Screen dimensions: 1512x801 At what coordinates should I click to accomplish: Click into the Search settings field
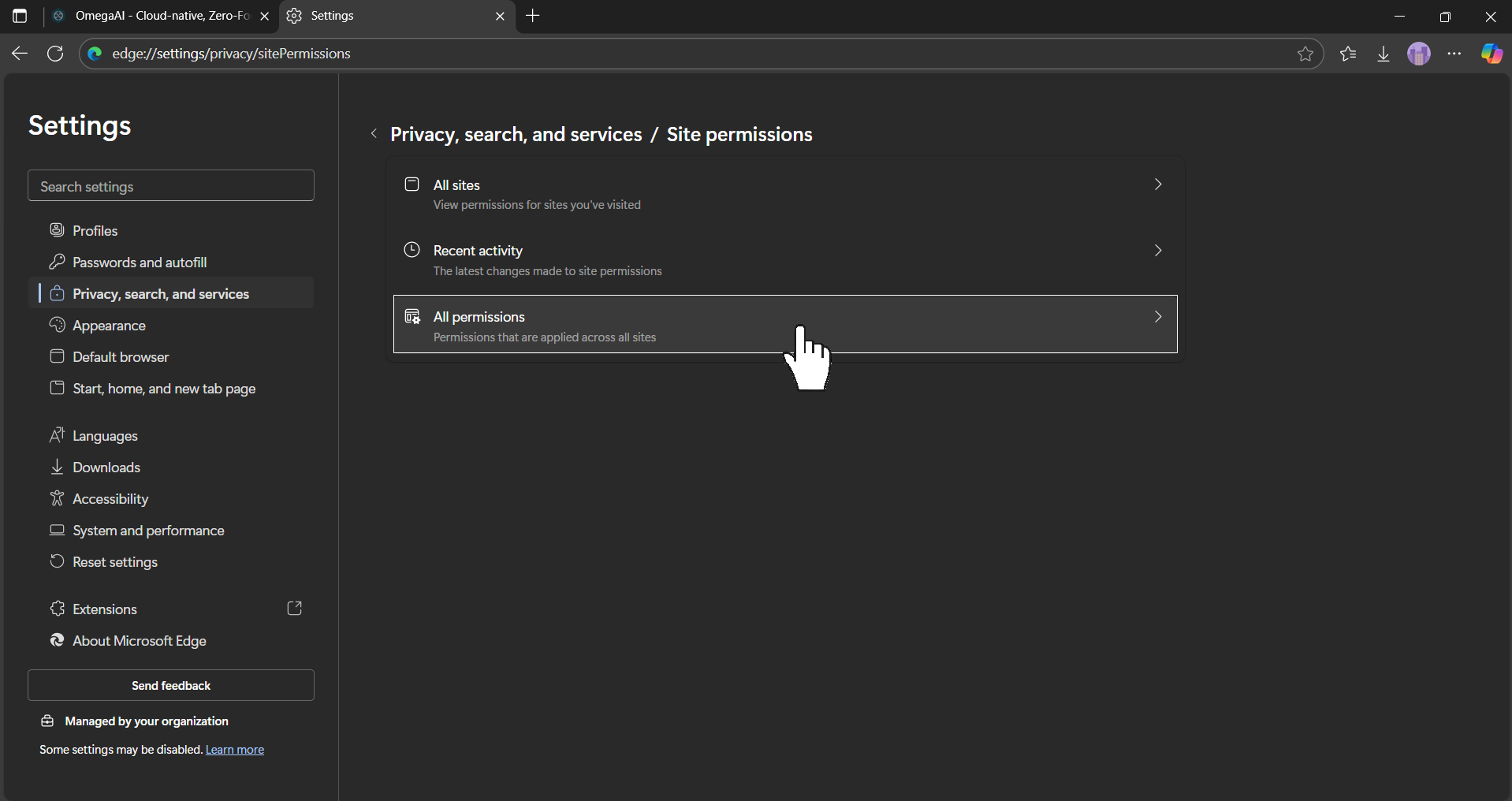[x=171, y=186]
